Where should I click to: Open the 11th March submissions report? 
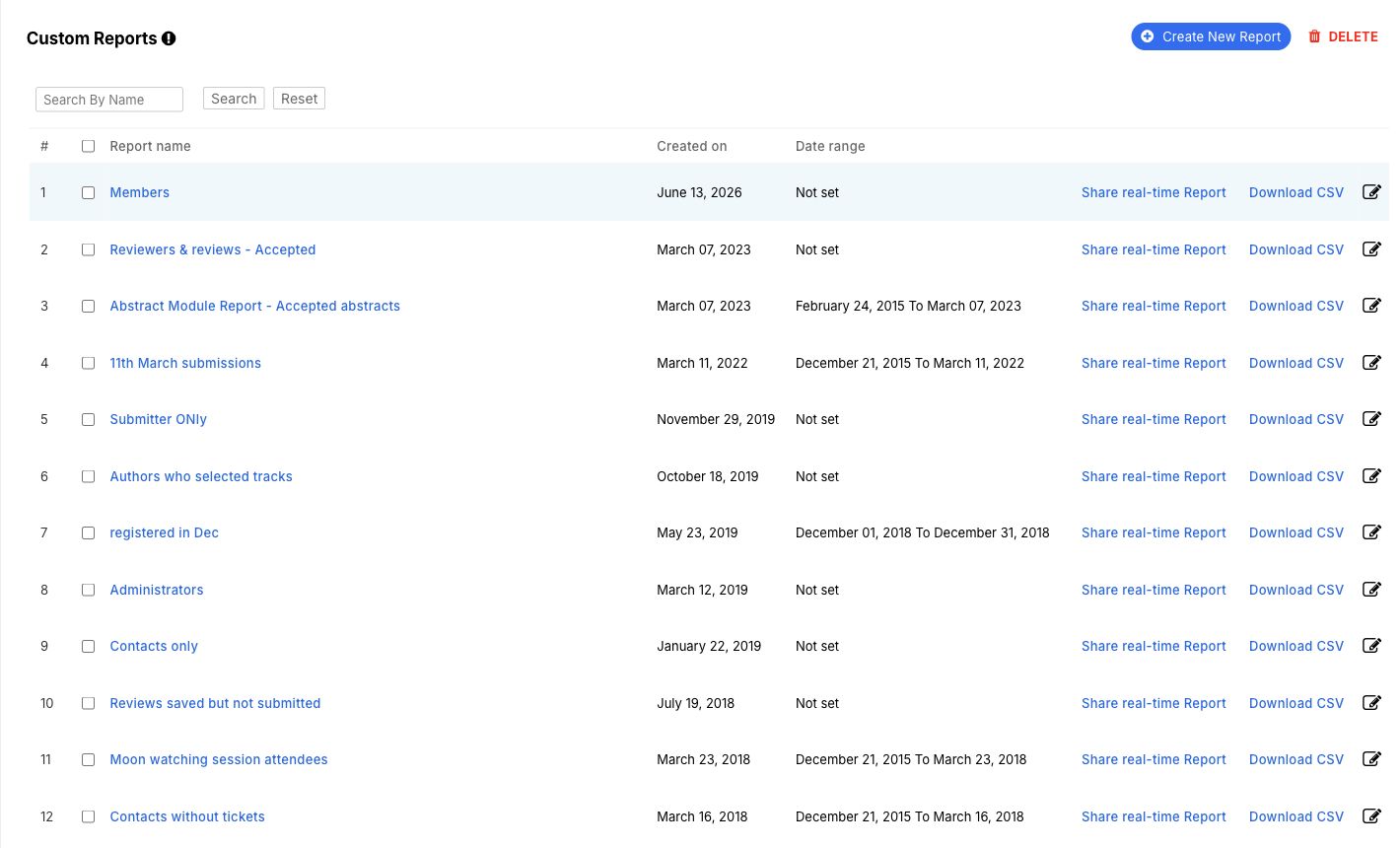click(x=185, y=363)
